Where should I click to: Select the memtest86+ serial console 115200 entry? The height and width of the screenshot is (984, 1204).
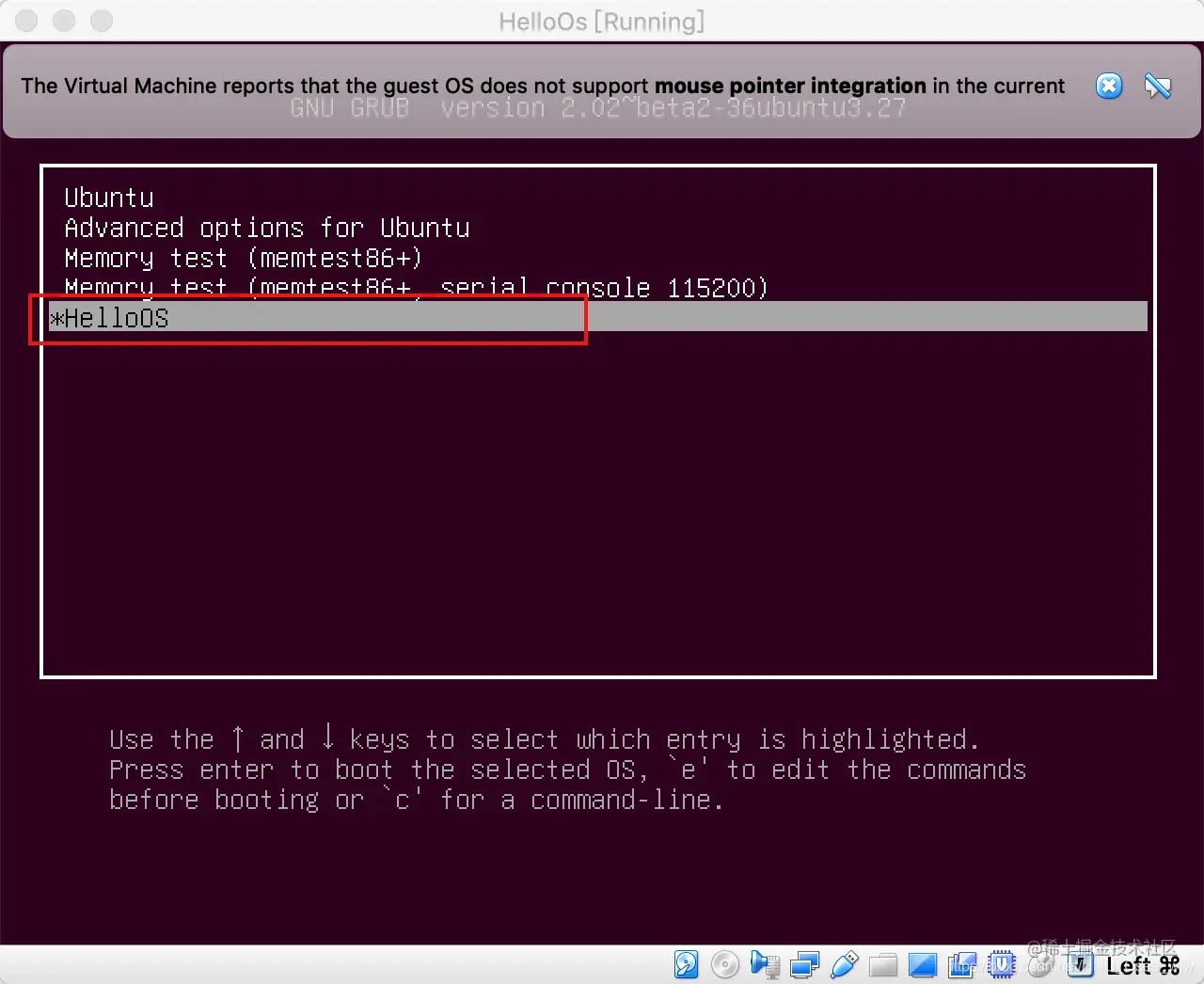pyautogui.click(x=416, y=288)
